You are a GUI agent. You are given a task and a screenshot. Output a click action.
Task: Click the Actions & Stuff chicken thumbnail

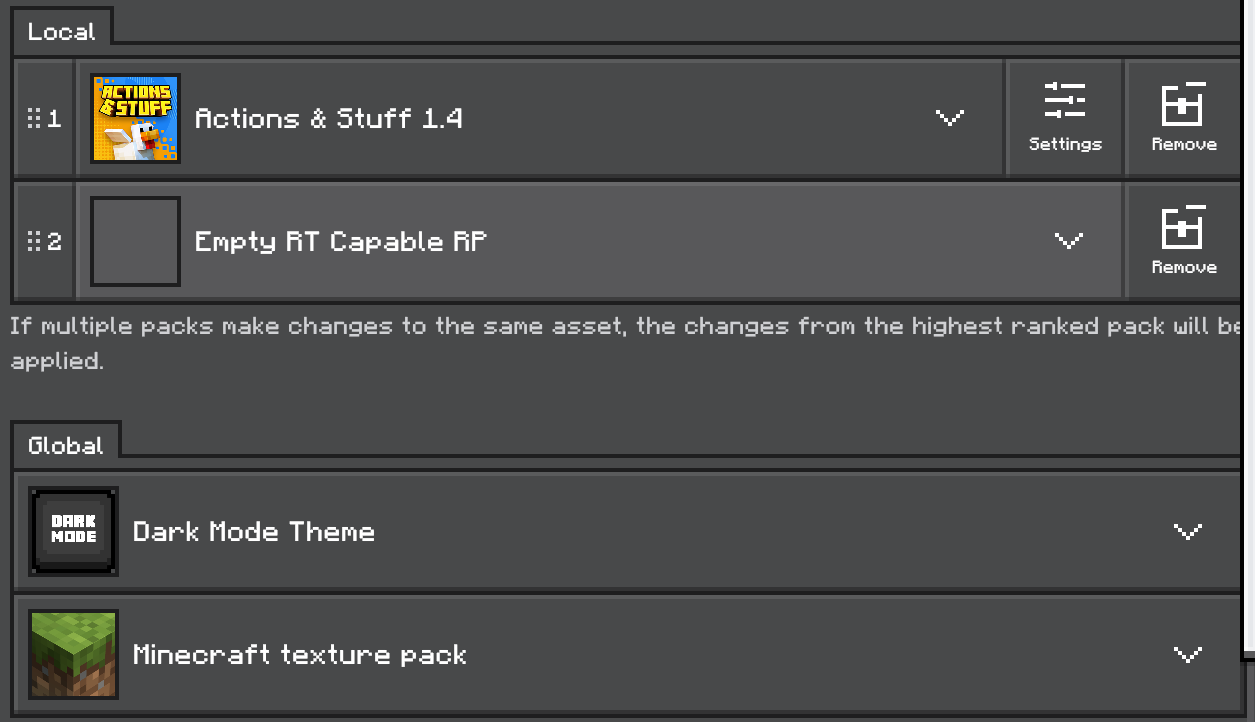135,118
